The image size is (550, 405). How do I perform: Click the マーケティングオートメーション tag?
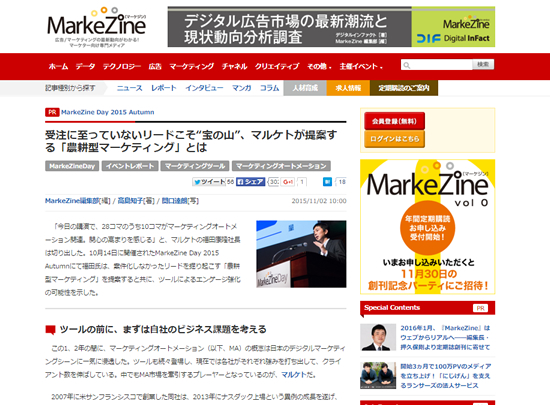(x=281, y=166)
